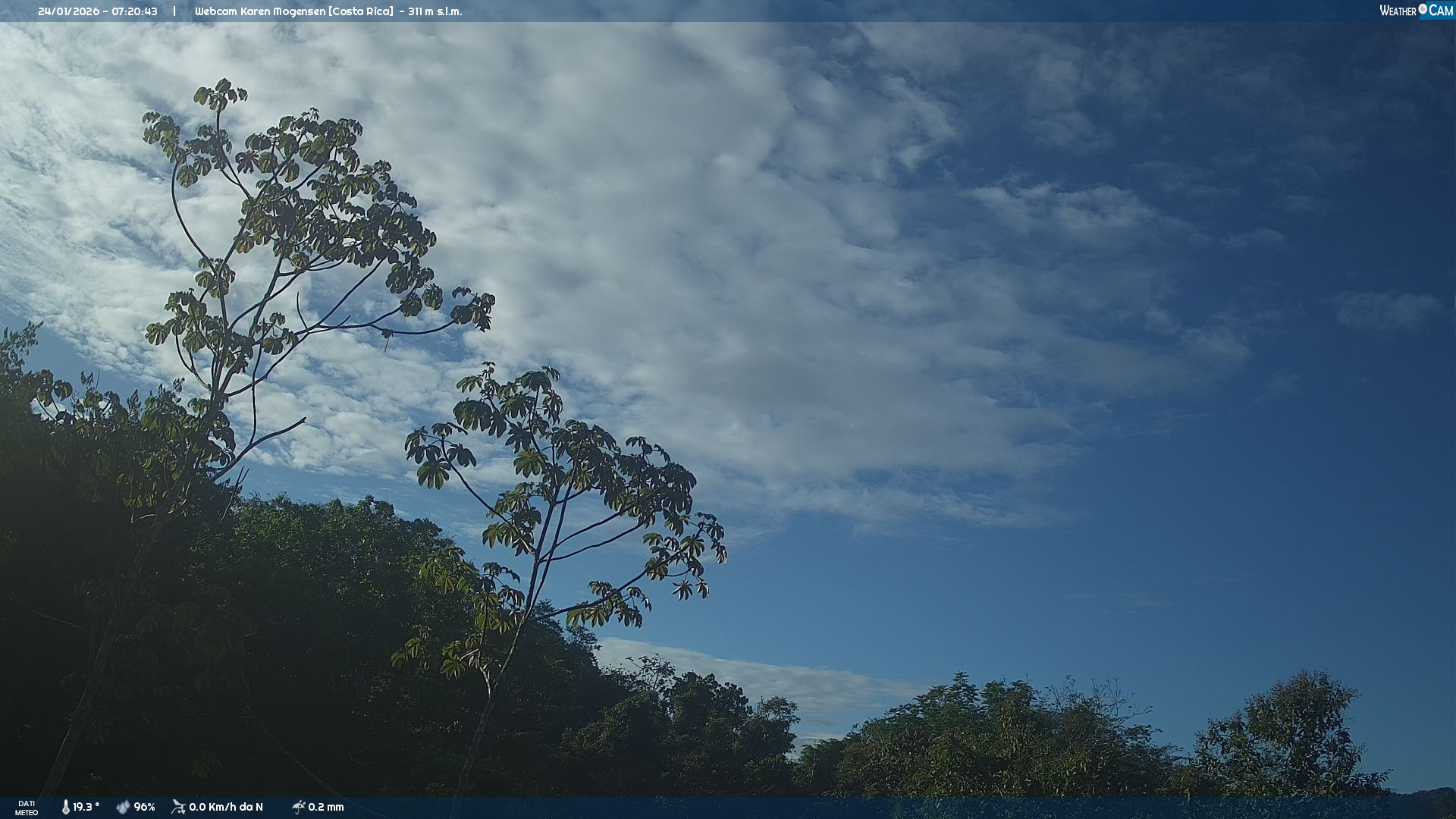The width and height of the screenshot is (1456, 819).
Task: Click the 96% humidity value
Action: point(144,807)
